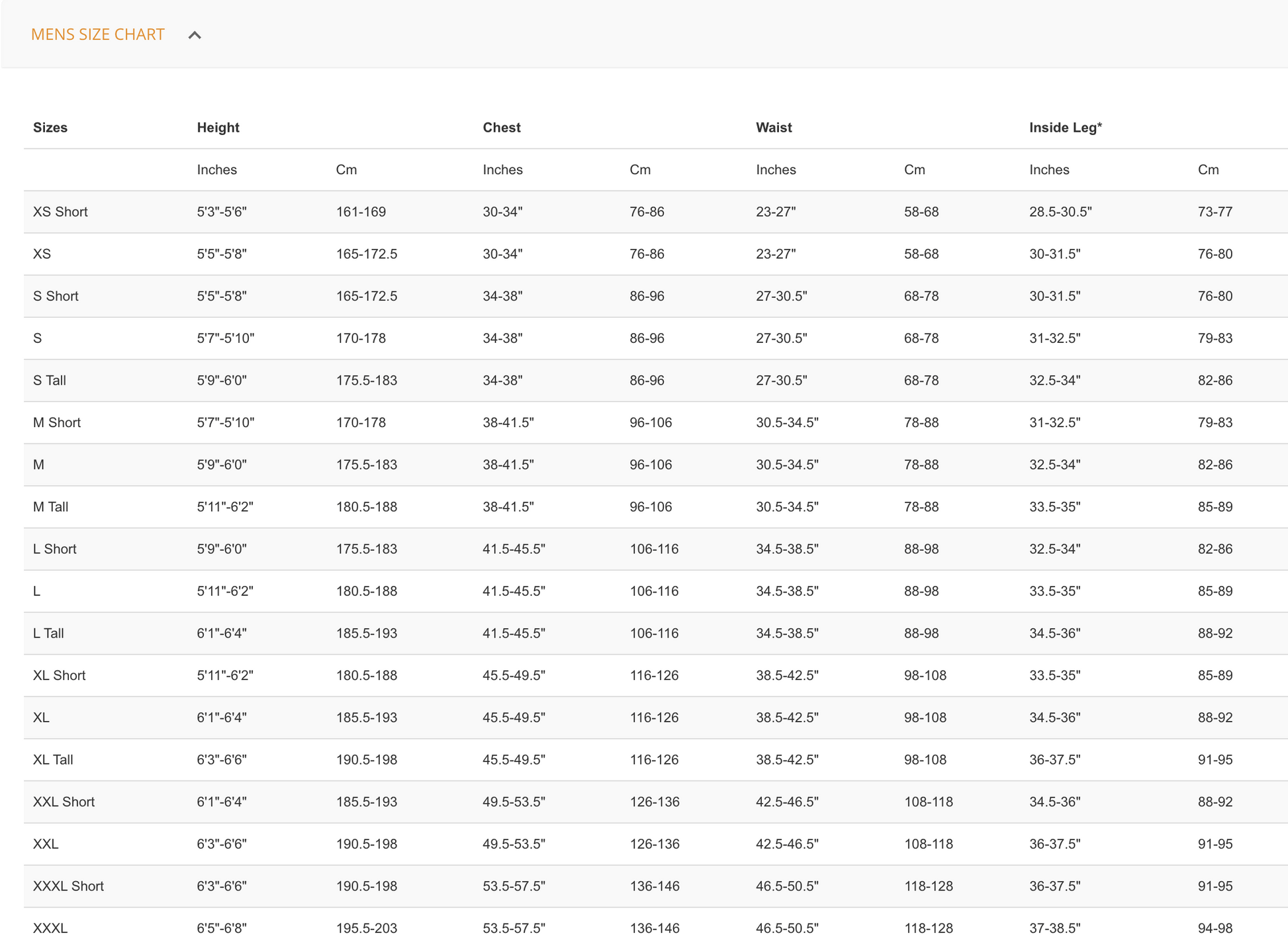Viewport: 1288px width, 950px height.
Task: Click the Height column header
Action: (218, 128)
